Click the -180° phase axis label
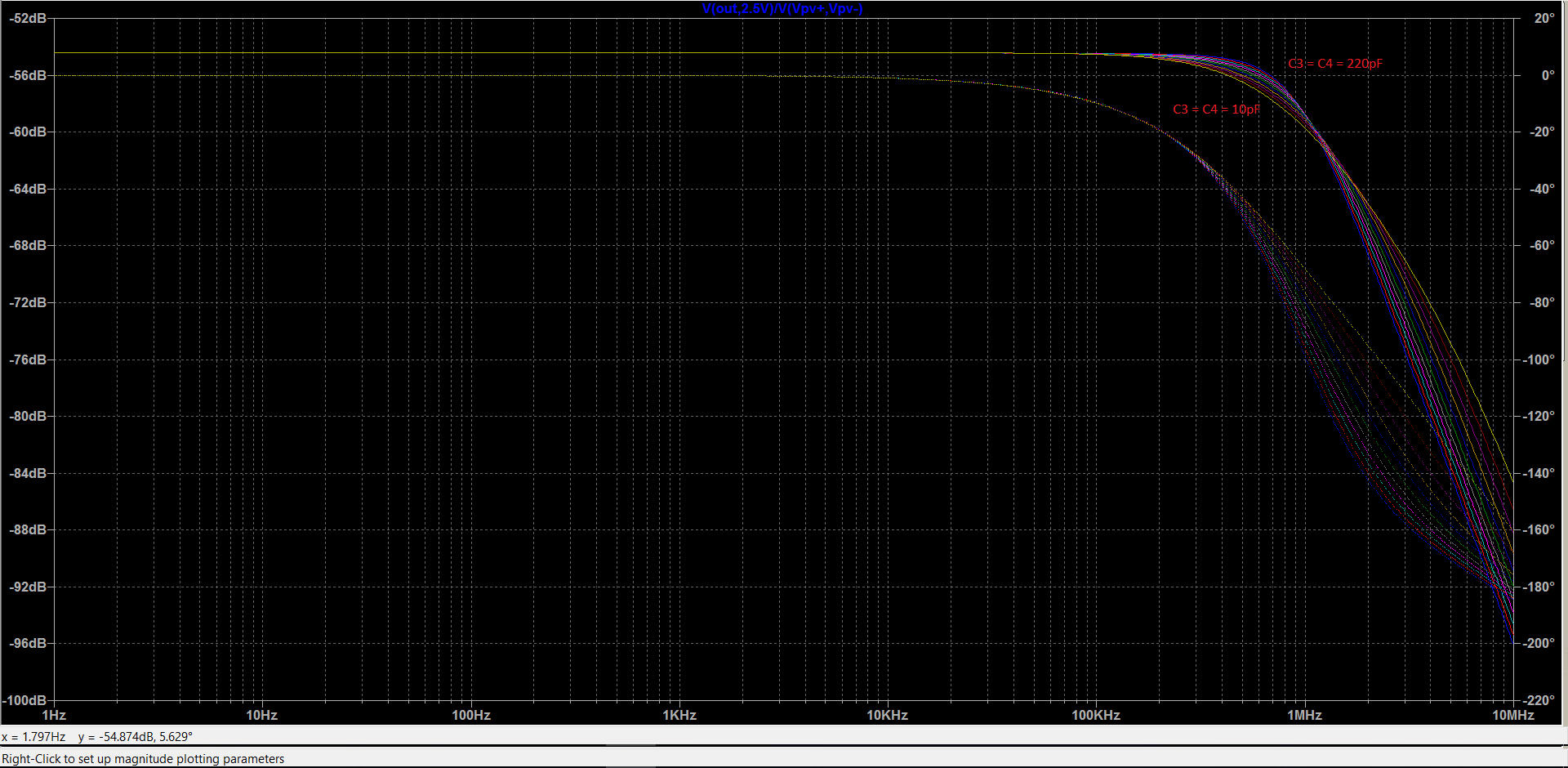Viewport: 1568px width, 768px height. (x=1539, y=587)
